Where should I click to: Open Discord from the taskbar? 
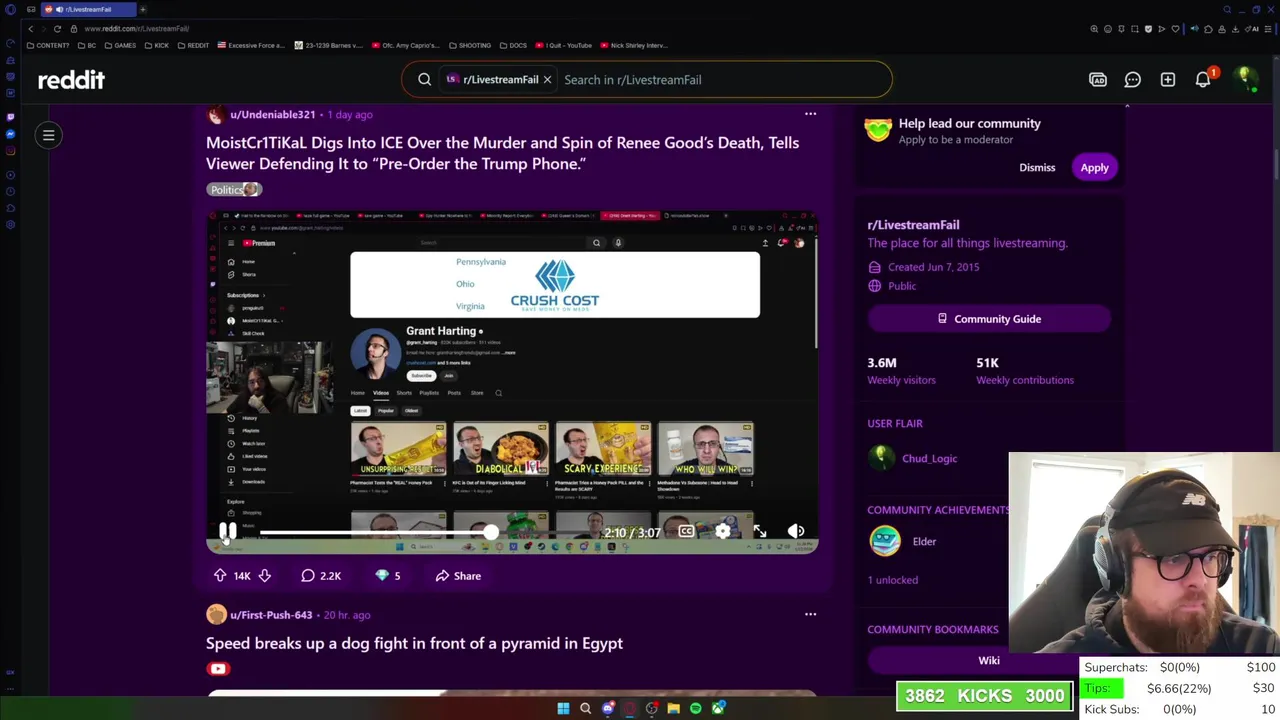[607, 708]
